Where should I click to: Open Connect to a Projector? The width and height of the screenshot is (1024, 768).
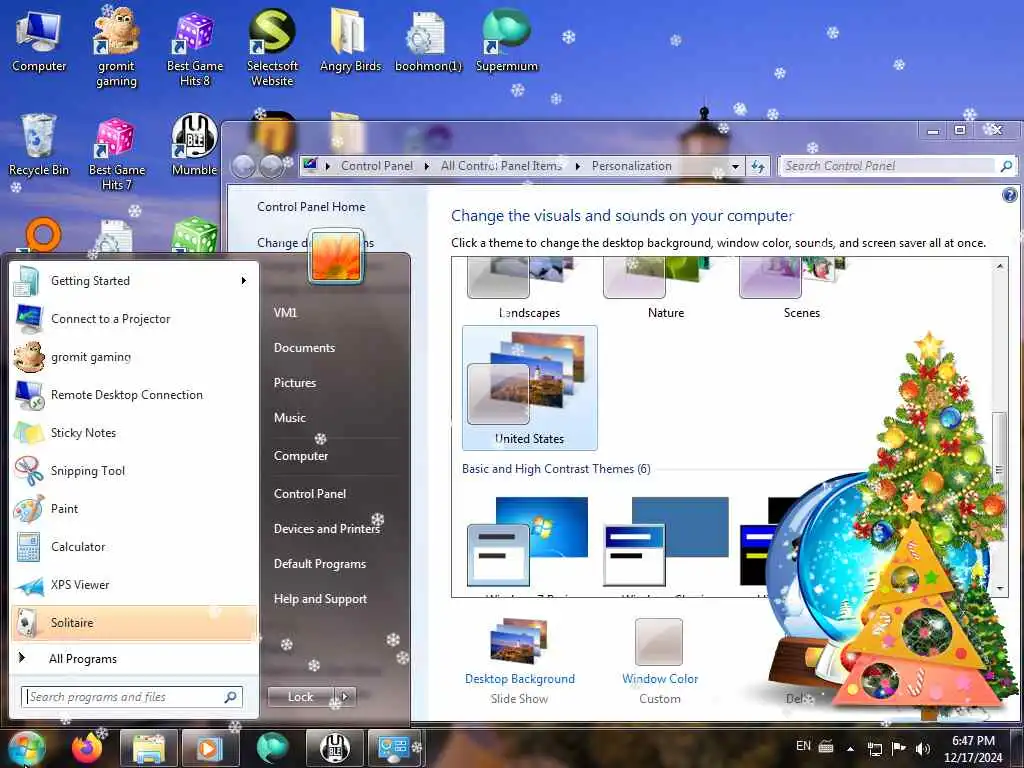point(134,319)
